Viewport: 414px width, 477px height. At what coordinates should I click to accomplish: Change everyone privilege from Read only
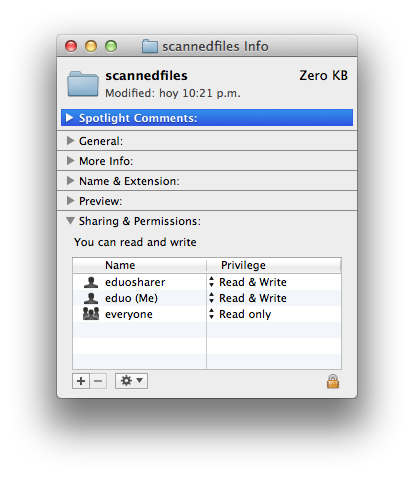click(x=240, y=314)
